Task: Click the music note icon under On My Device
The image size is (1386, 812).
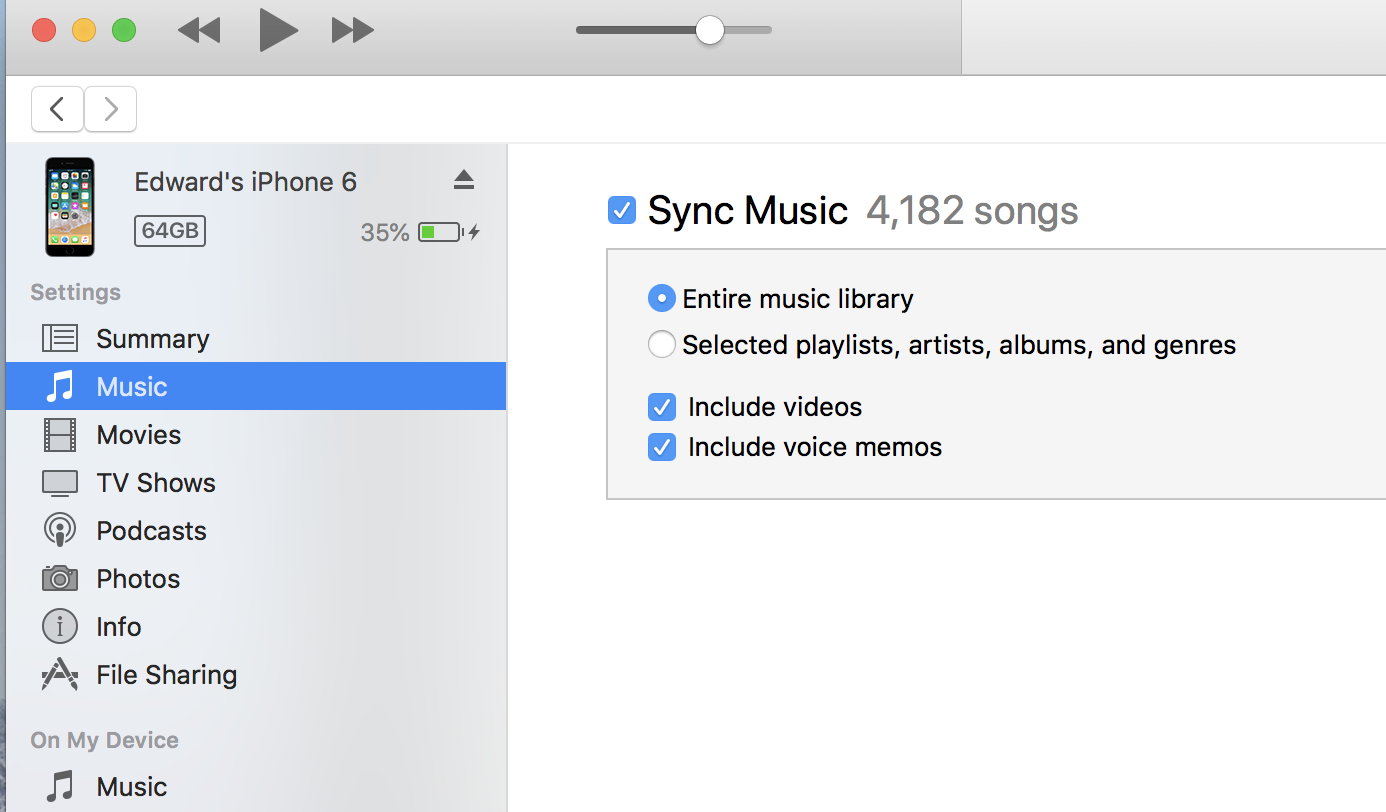Action: pos(60,787)
